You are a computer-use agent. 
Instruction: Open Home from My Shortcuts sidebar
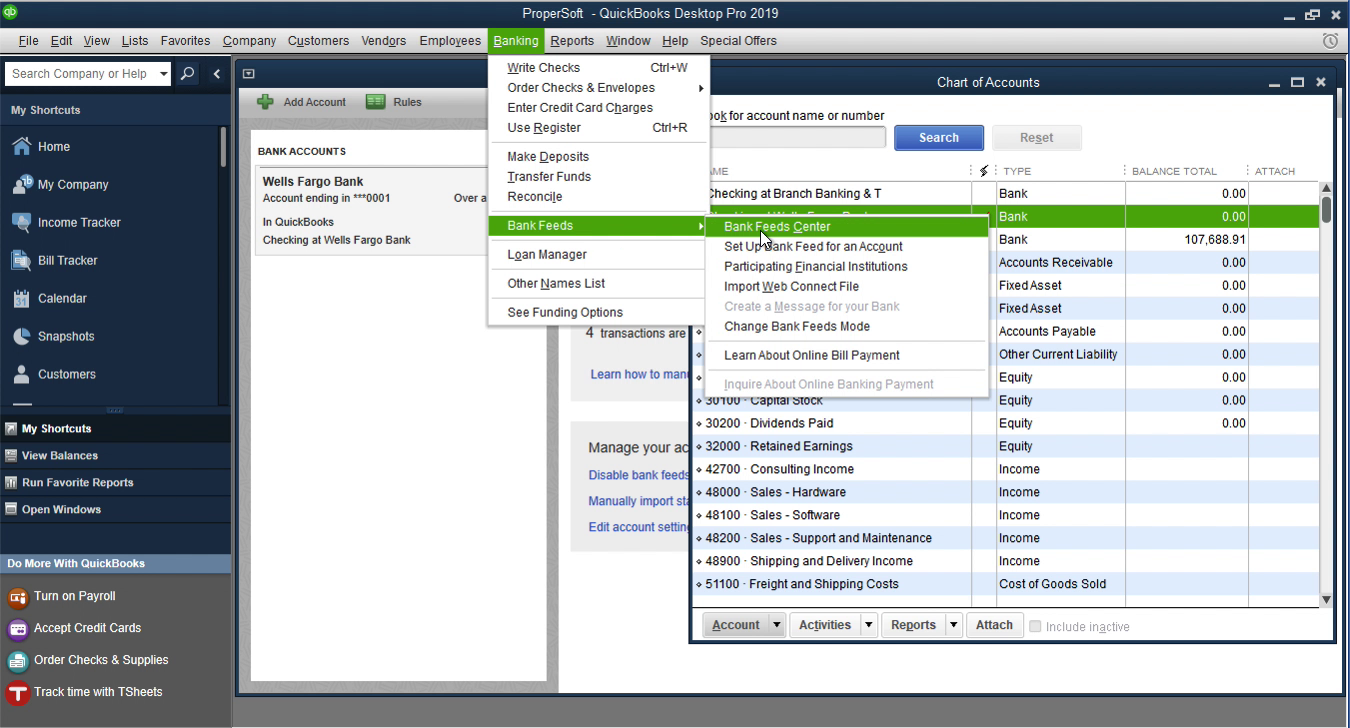(x=54, y=146)
